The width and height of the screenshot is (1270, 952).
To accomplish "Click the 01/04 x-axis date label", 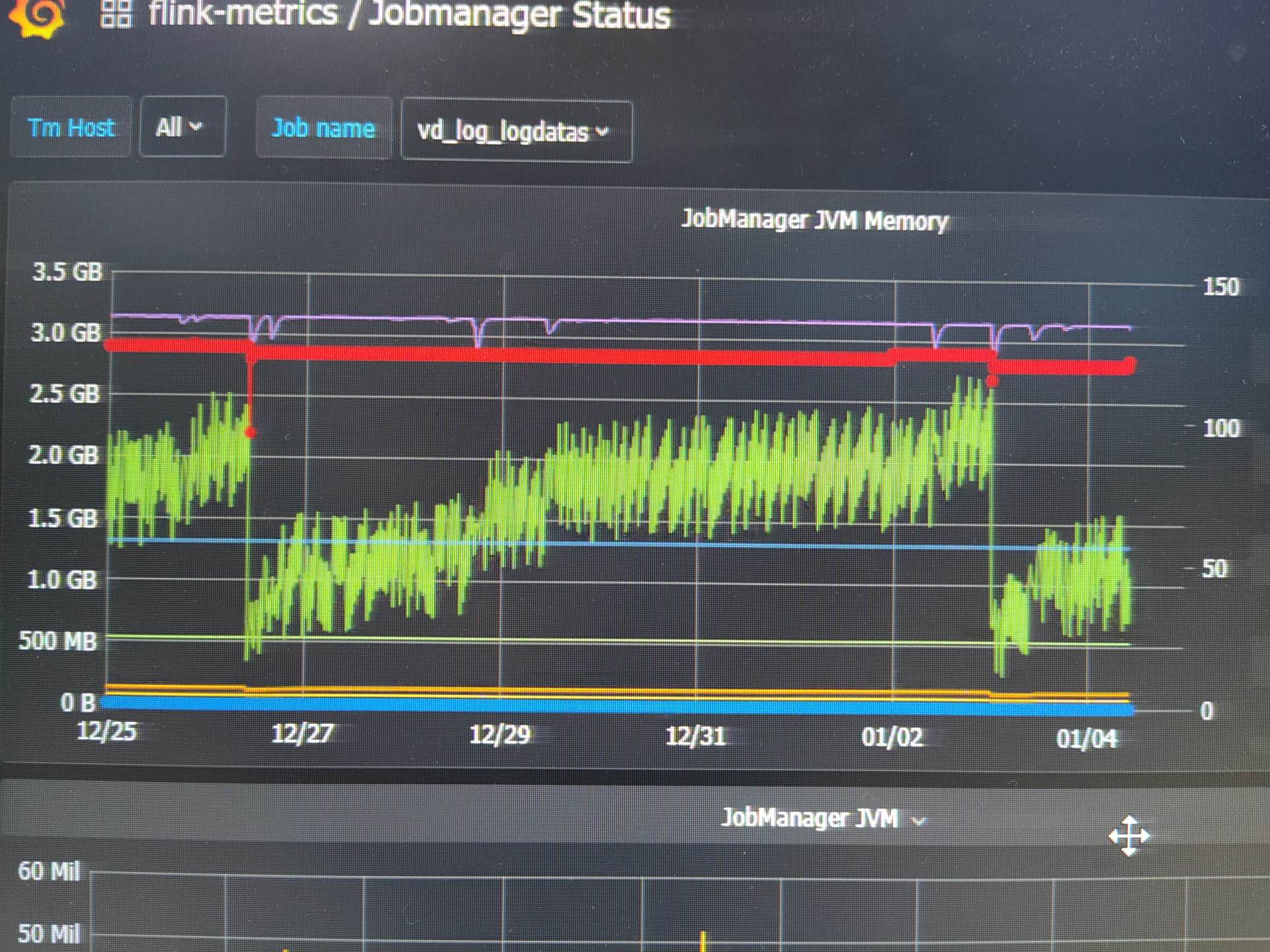I will click(1086, 738).
